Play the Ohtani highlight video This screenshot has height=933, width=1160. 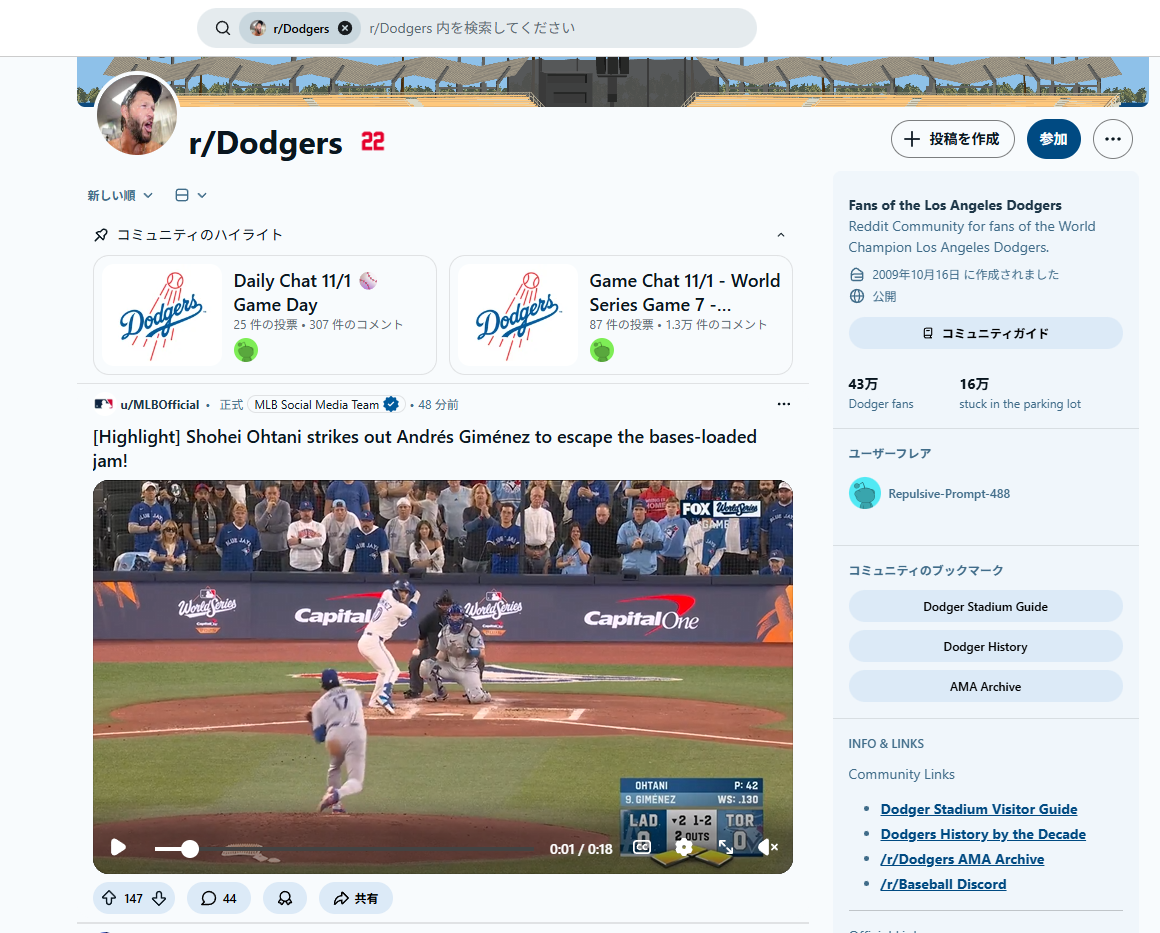118,848
